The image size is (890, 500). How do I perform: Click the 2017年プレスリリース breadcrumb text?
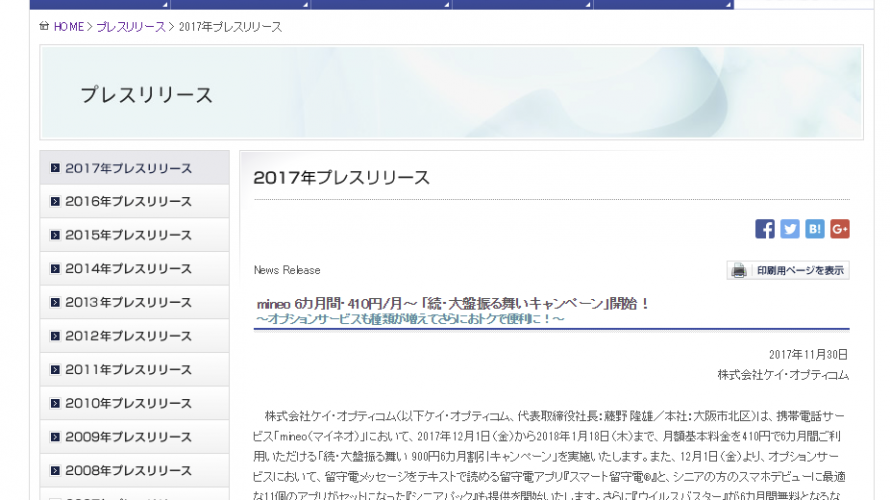(230, 27)
